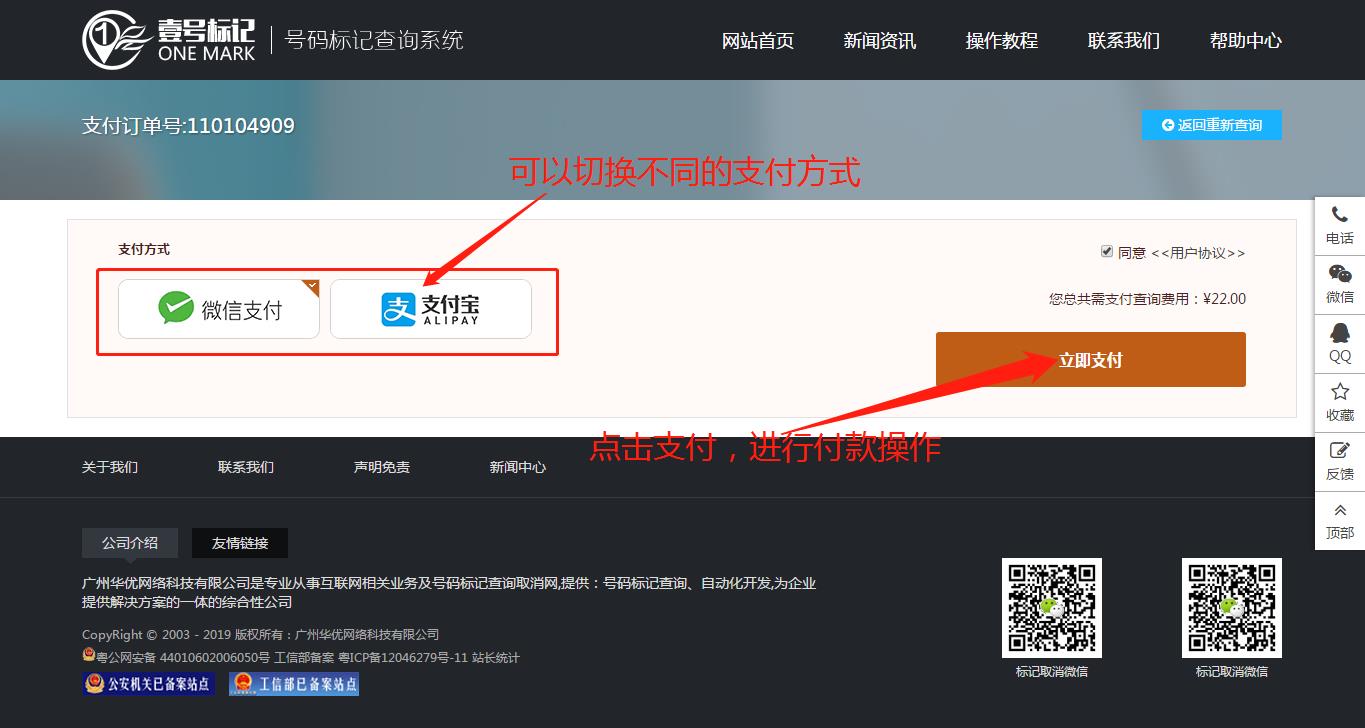Click the 顶部 back-to-top icon
1365x728 pixels.
[1340, 520]
